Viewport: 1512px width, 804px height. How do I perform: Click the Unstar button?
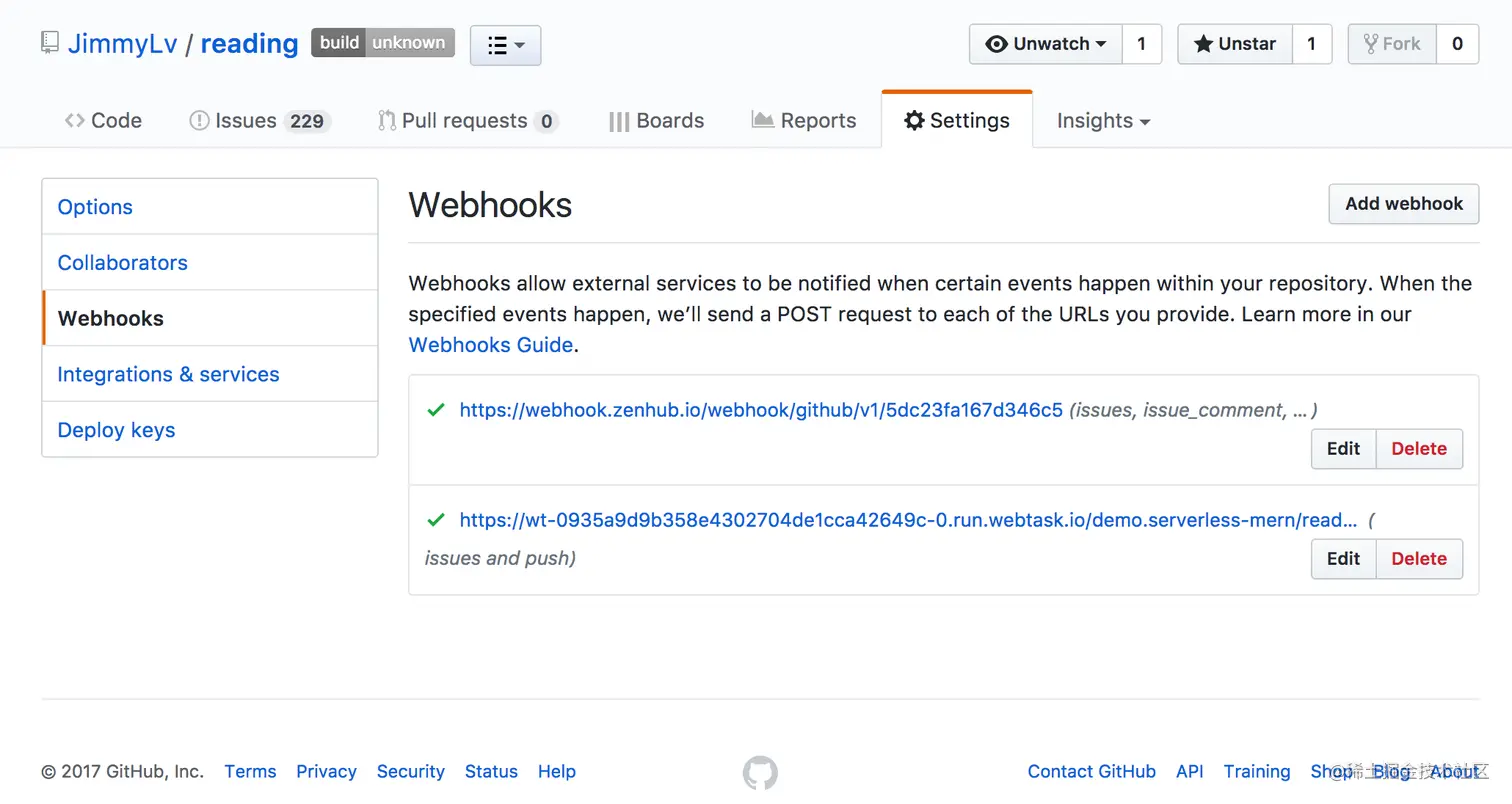pos(1235,44)
